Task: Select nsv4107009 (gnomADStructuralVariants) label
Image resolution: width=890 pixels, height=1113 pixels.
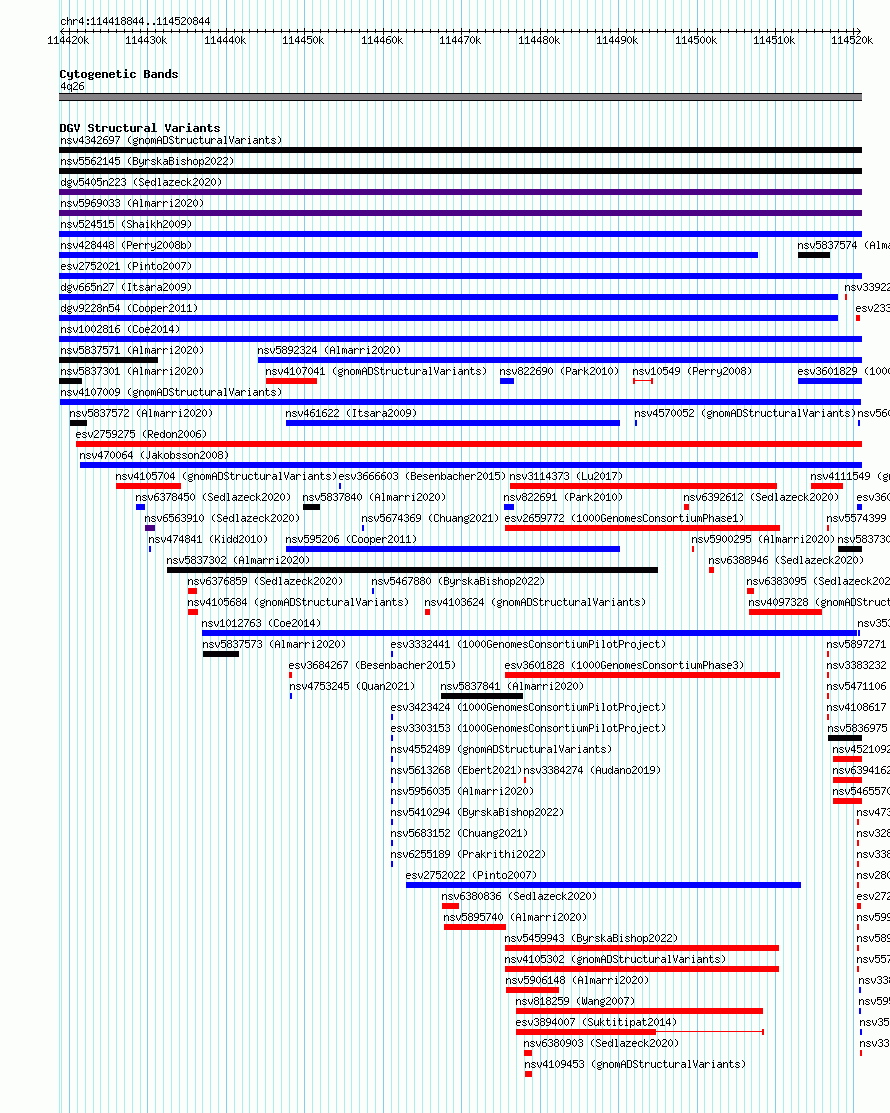Action: point(171,393)
